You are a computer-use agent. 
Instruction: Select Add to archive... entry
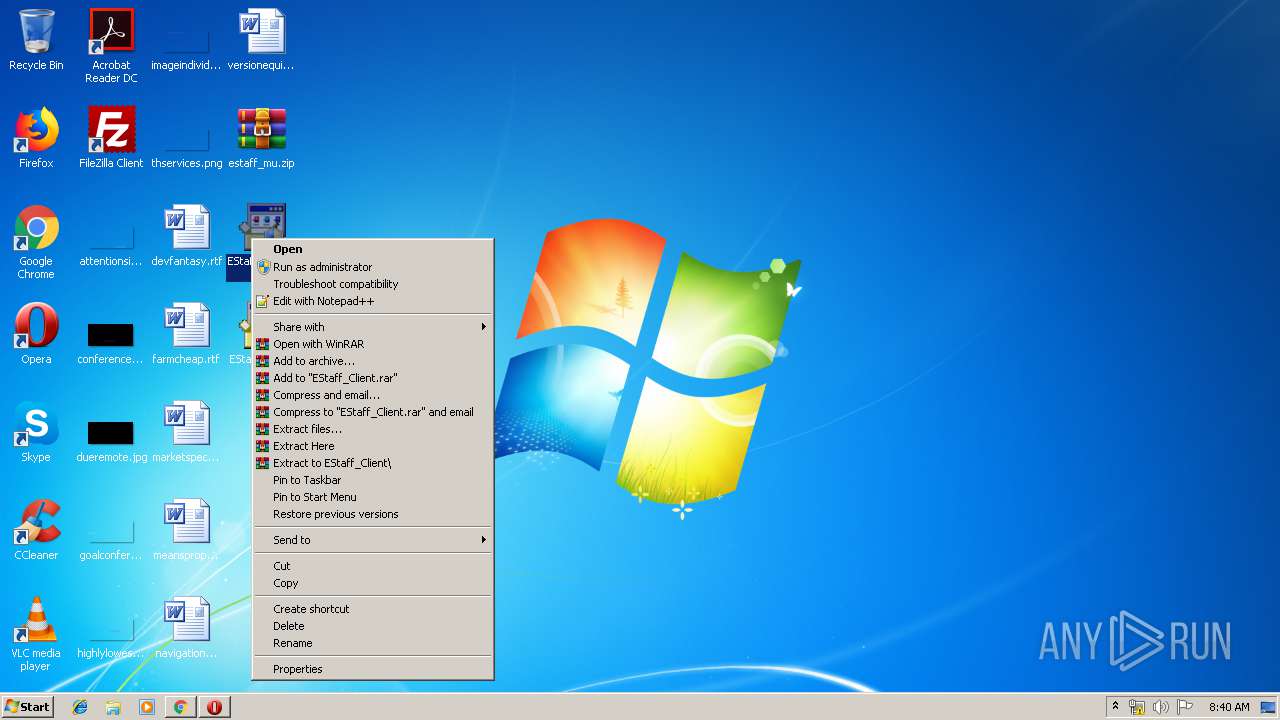(x=372, y=361)
